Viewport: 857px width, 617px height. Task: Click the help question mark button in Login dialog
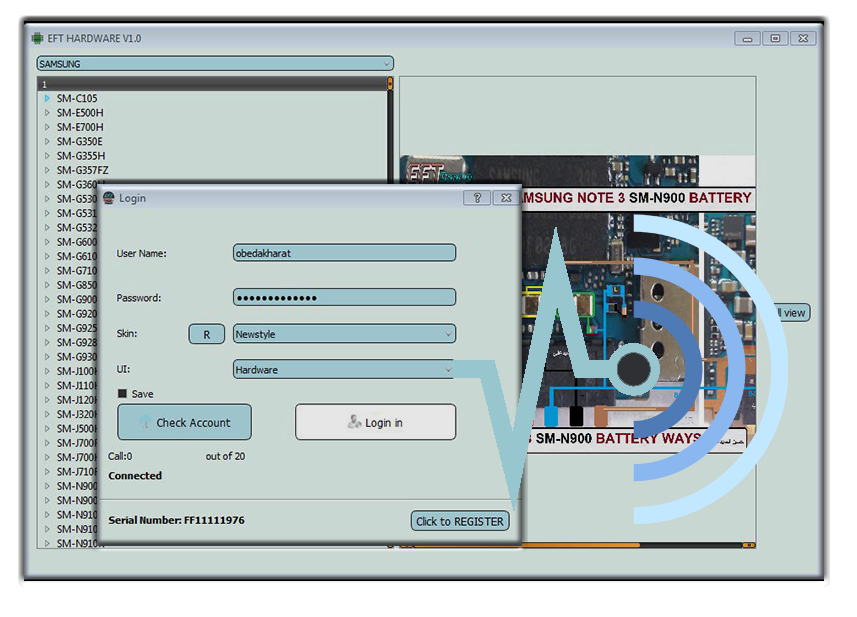477,198
